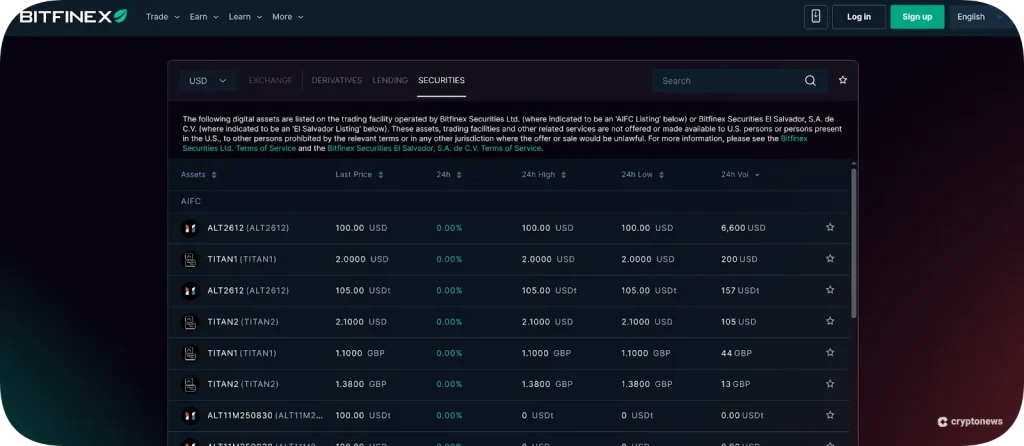Click the search magnifier icon
1024x446 pixels.
[x=810, y=81]
